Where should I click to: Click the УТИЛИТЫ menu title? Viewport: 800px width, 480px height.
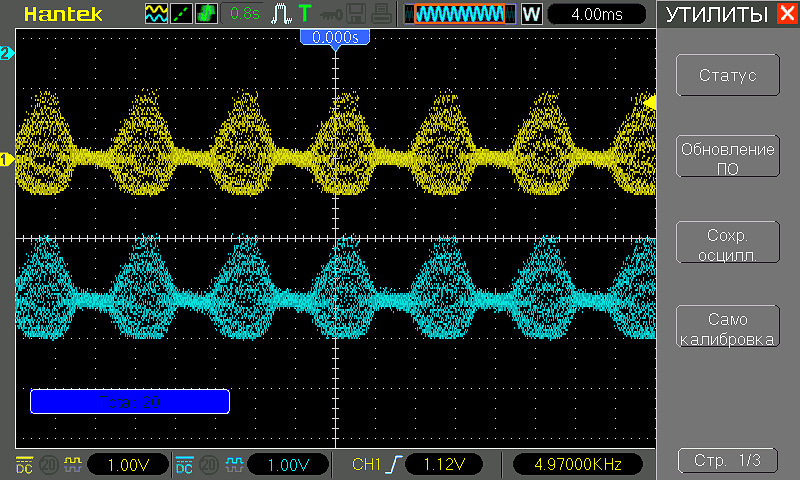(717, 14)
